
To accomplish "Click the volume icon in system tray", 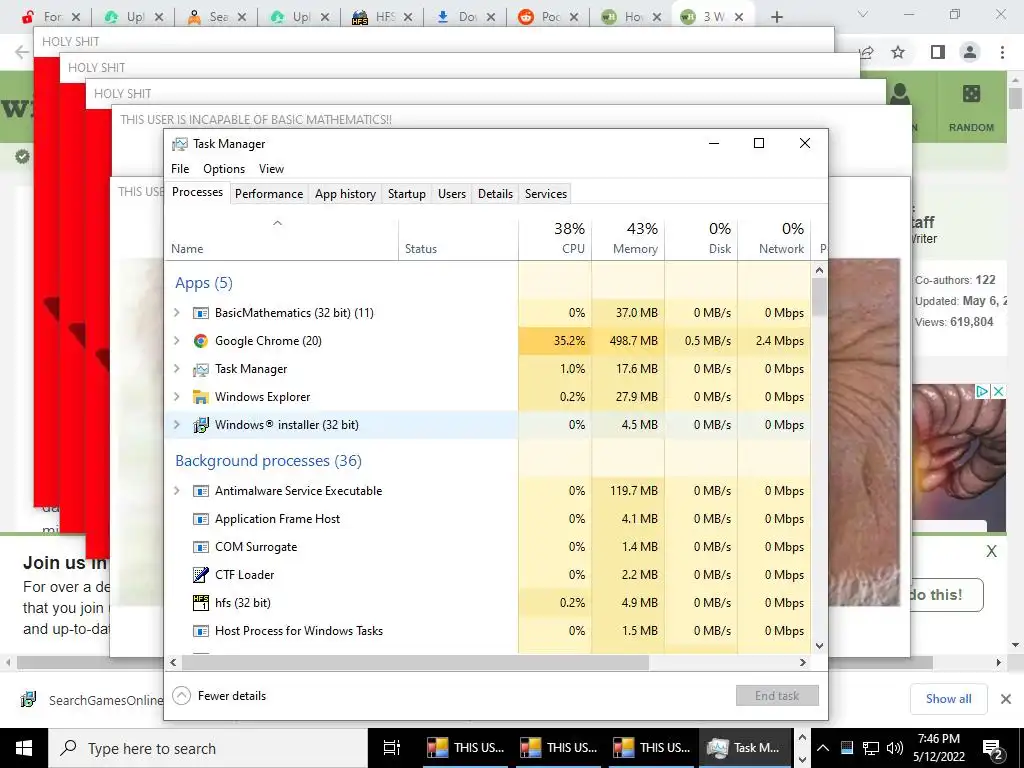I will [895, 748].
